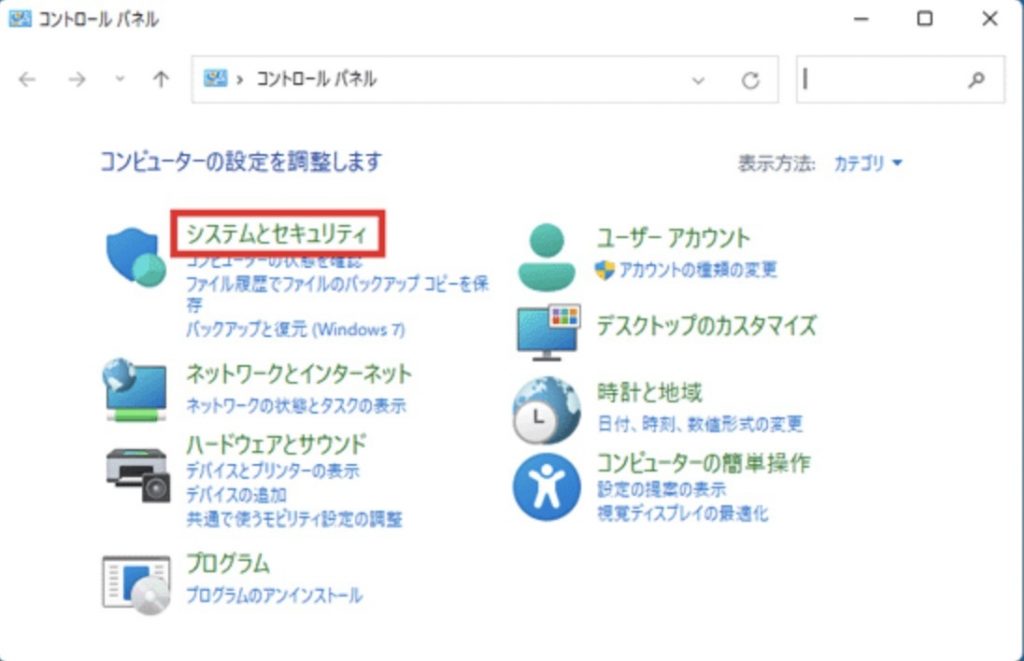Open ファイル履歴でファイルのバックアップ コピーを保存 link

click(337, 293)
